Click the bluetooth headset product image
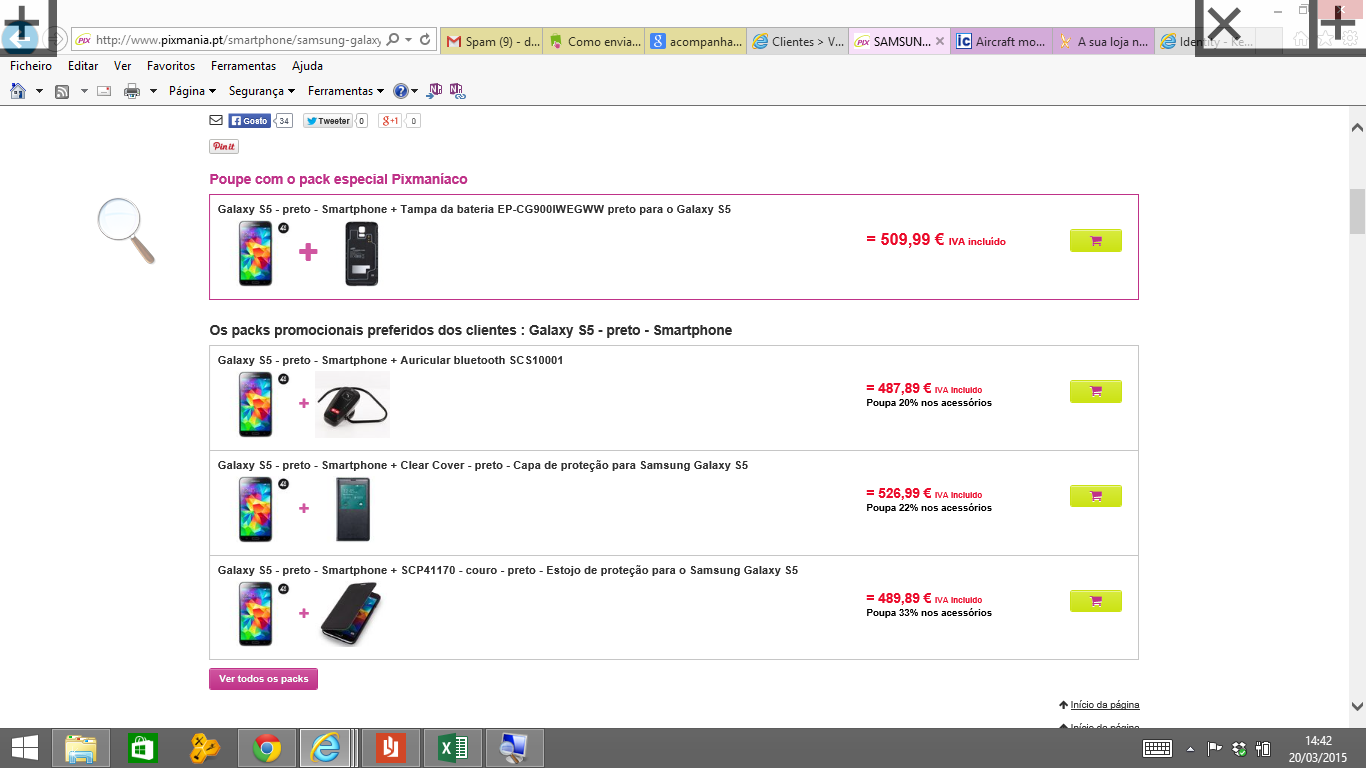Image resolution: width=1366 pixels, height=768 pixels. pyautogui.click(x=352, y=404)
